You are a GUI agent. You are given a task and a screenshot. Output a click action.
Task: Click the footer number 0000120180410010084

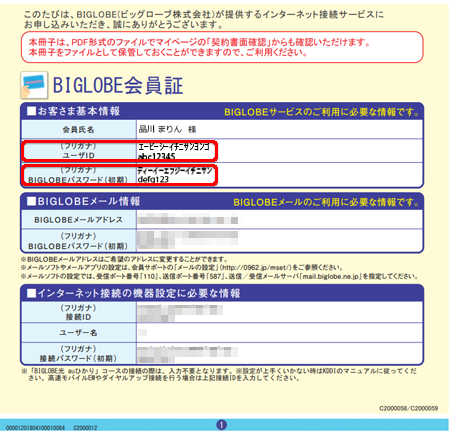(35, 428)
